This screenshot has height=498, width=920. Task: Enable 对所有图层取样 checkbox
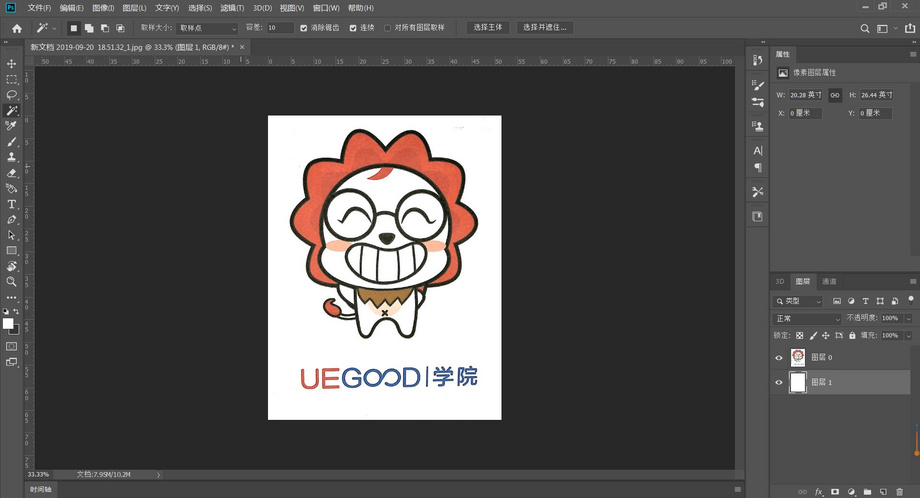pos(387,28)
